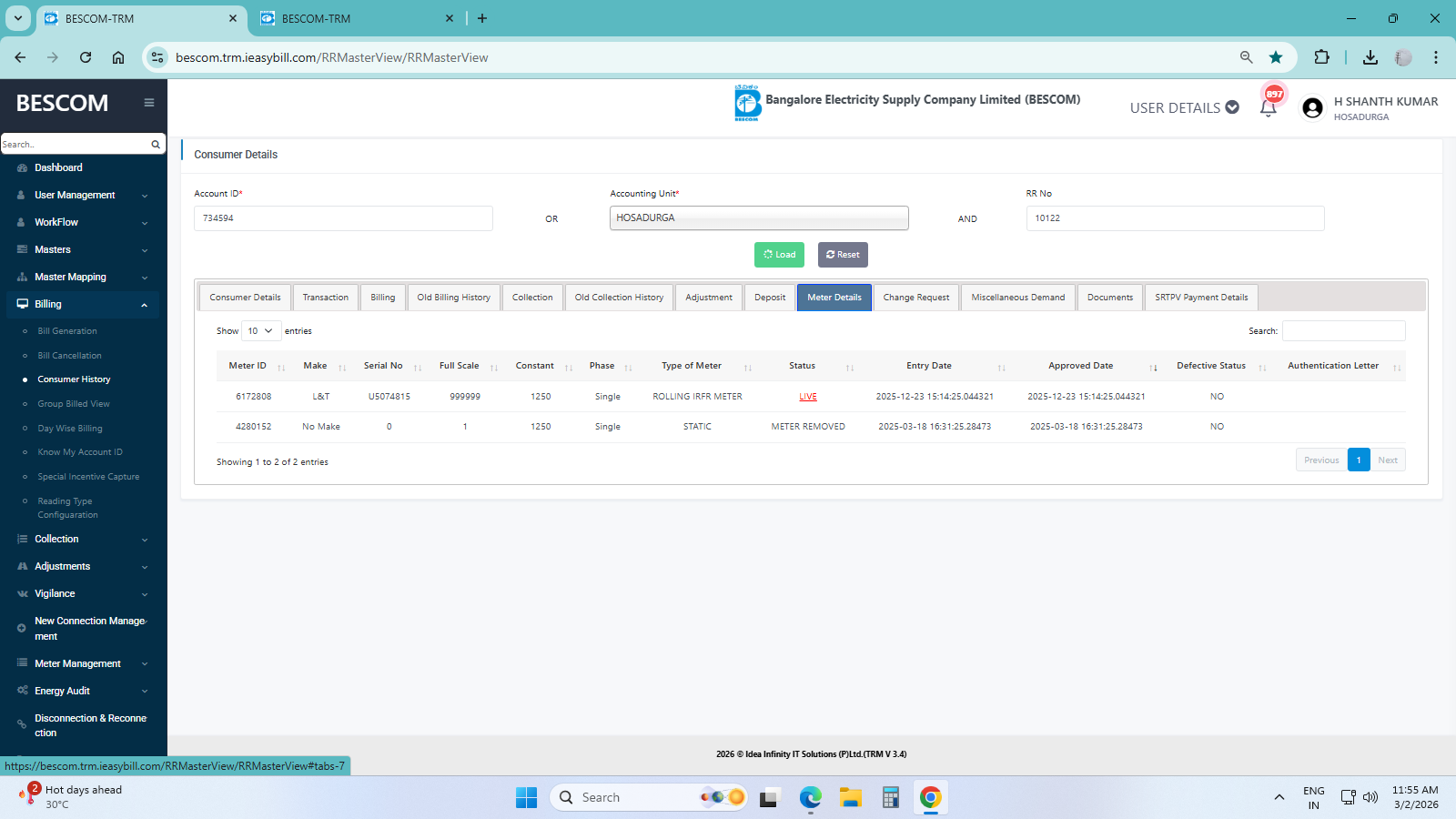Open the Old Billing History tab
1456x819 pixels.
[453, 298]
